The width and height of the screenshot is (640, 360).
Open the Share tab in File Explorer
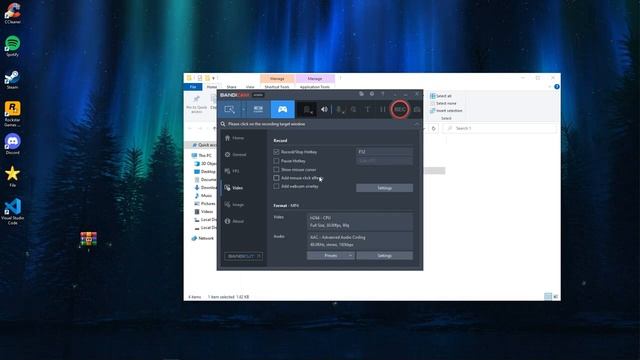coord(231,87)
